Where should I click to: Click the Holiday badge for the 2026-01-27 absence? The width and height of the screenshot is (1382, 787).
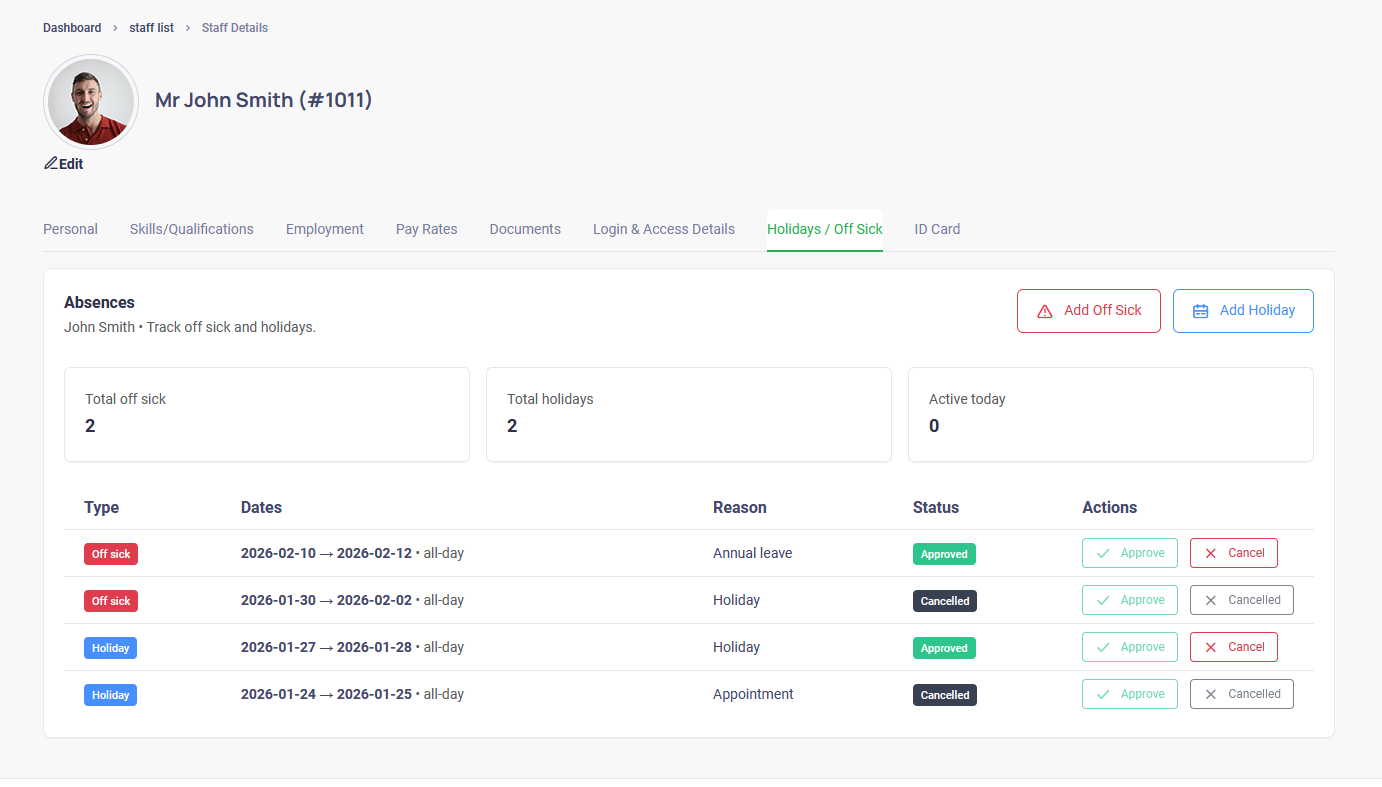coord(110,647)
